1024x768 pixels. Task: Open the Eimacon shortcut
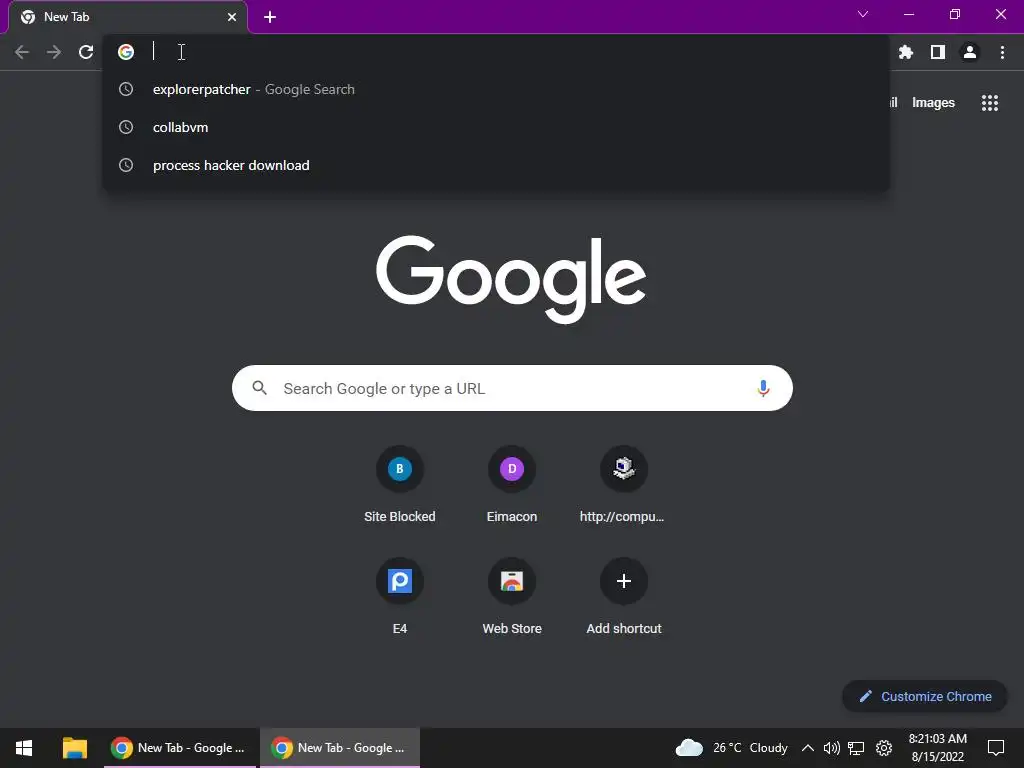point(512,485)
